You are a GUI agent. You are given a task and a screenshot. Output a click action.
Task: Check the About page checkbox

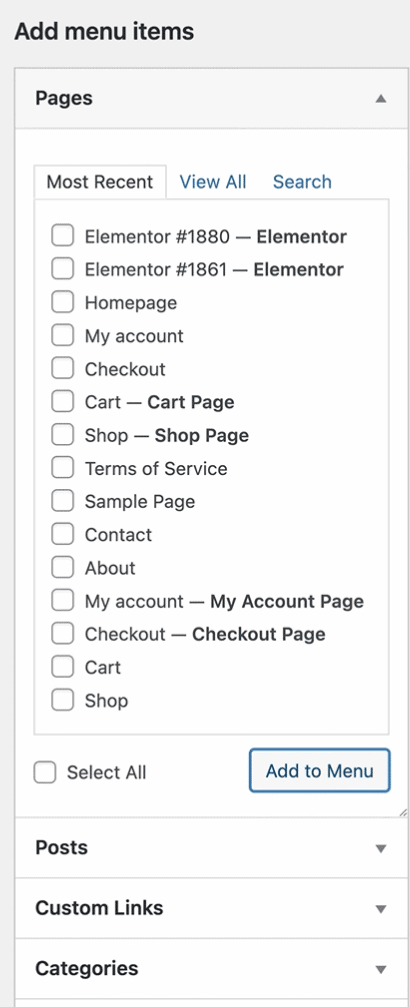click(x=62, y=568)
